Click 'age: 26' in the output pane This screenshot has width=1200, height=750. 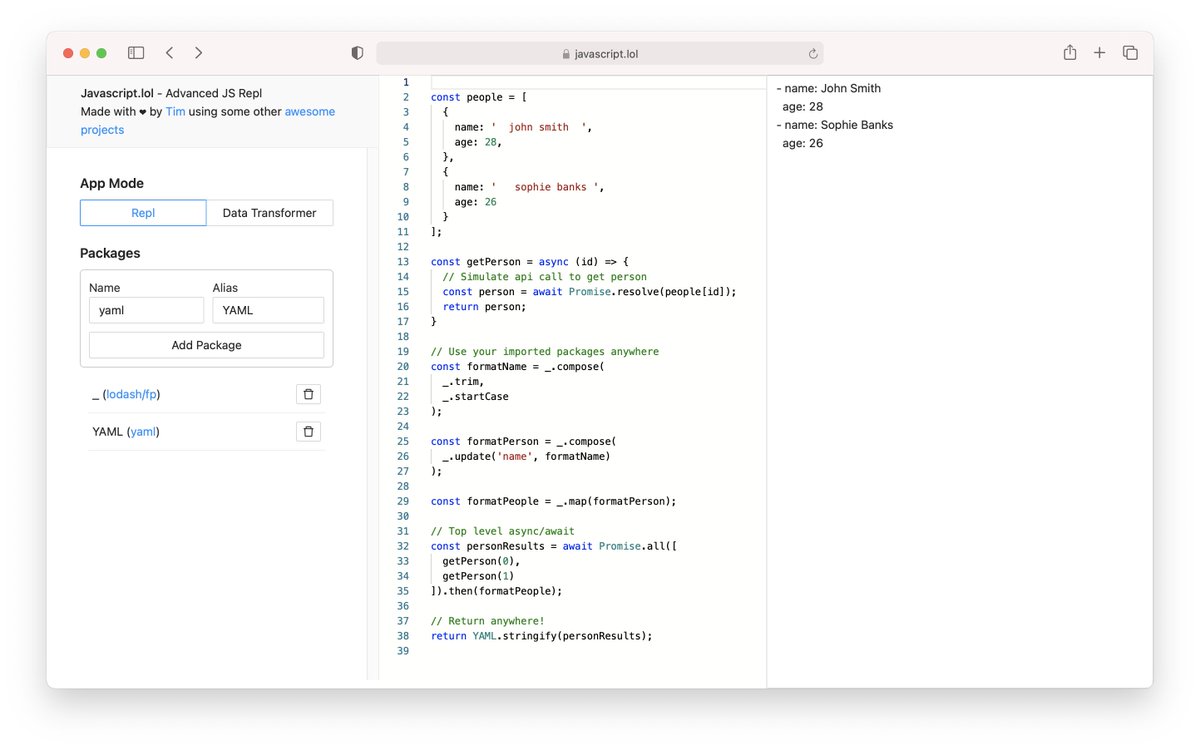click(803, 143)
